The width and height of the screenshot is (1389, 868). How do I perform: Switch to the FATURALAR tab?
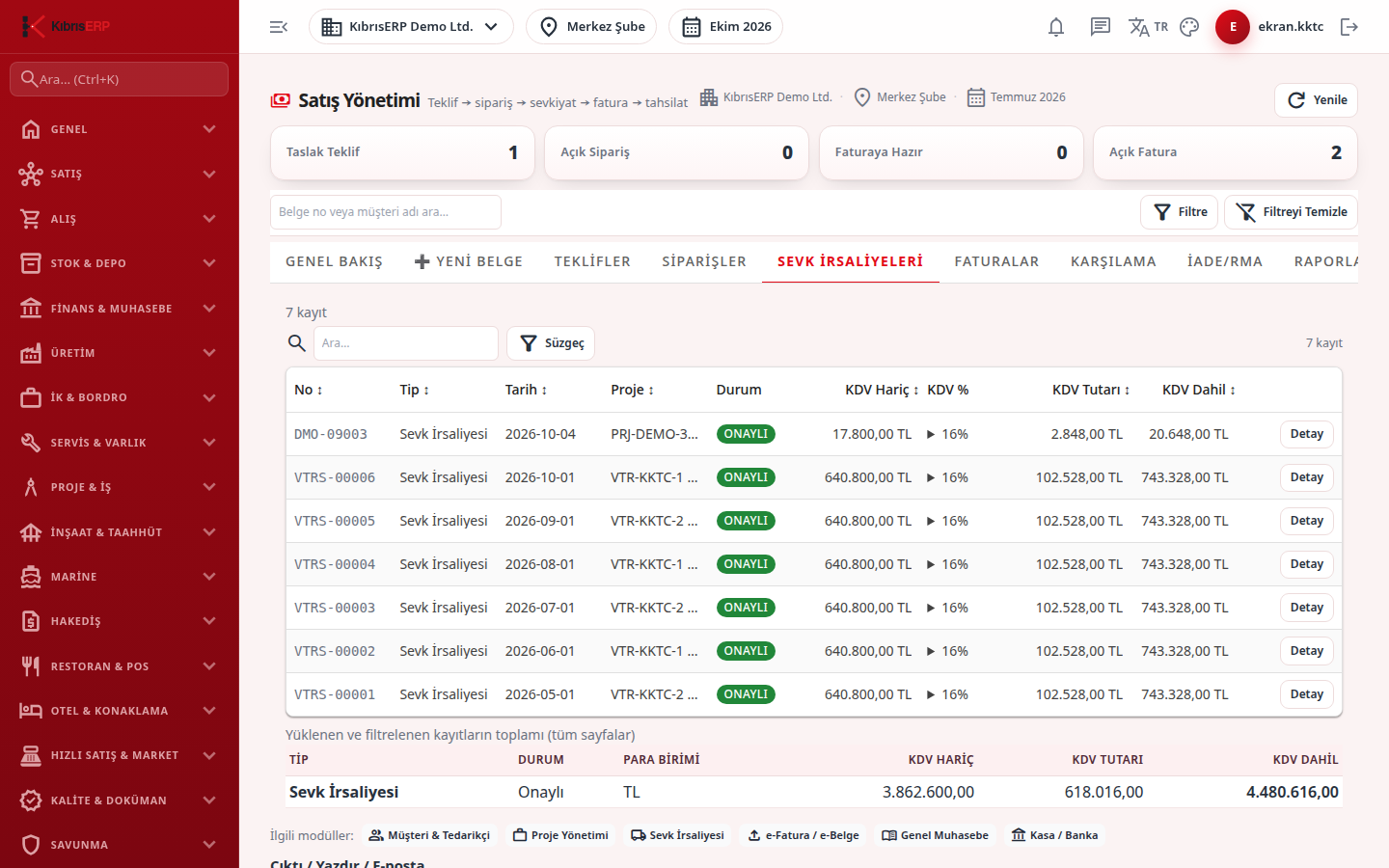coord(996,261)
